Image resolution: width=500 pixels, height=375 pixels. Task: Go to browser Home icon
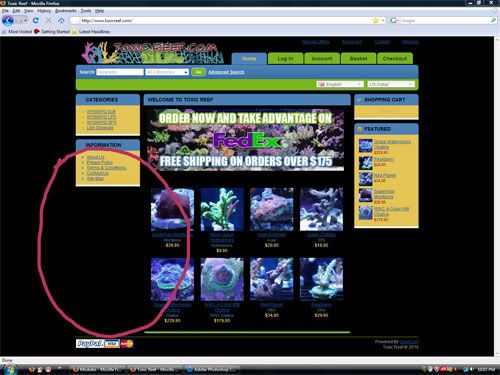point(61,21)
